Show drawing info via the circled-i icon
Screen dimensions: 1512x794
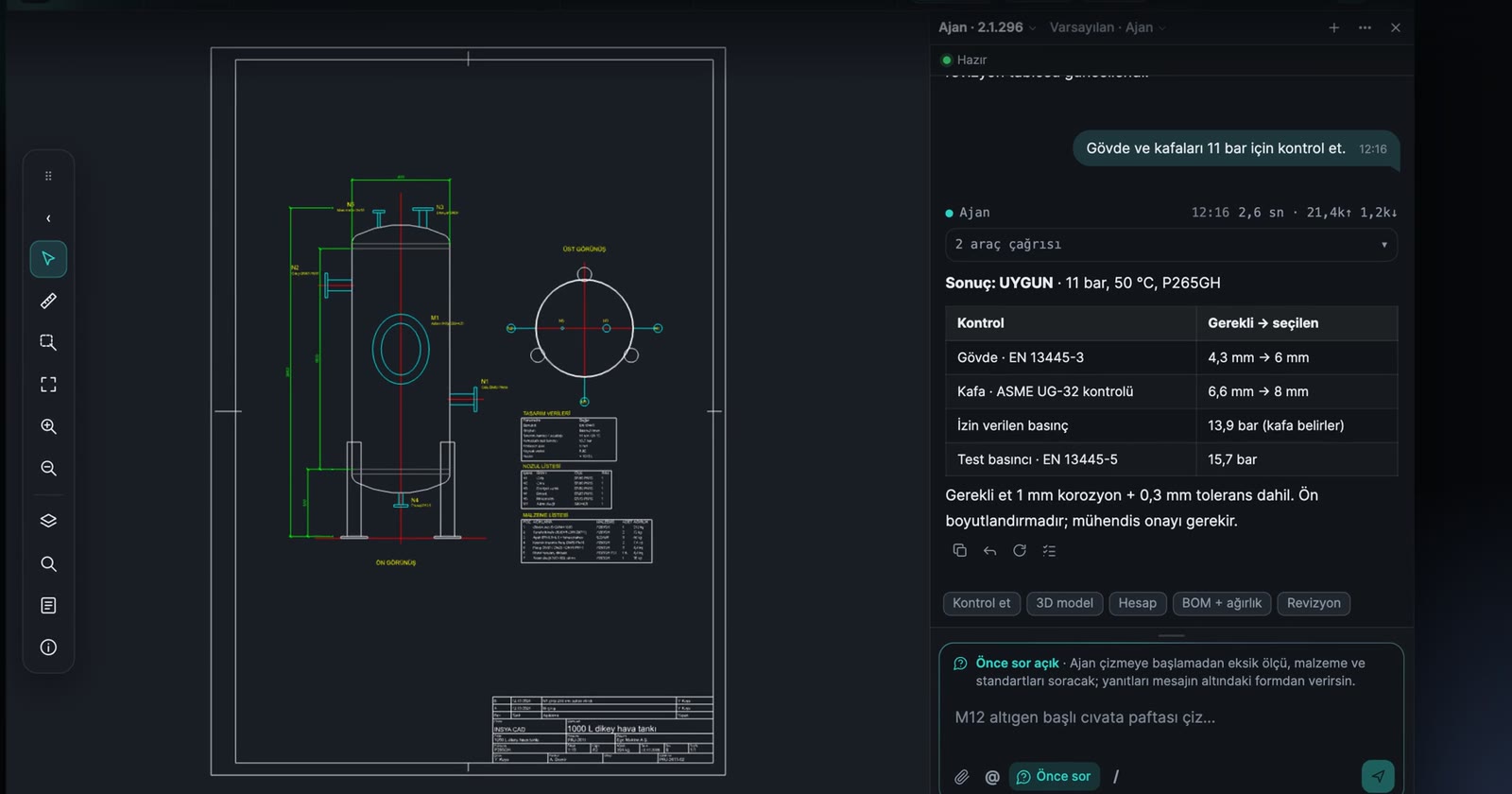[48, 647]
